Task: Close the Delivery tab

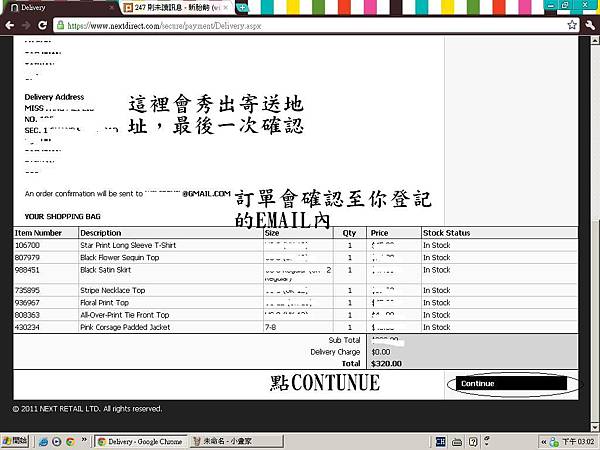Action: pos(112,8)
